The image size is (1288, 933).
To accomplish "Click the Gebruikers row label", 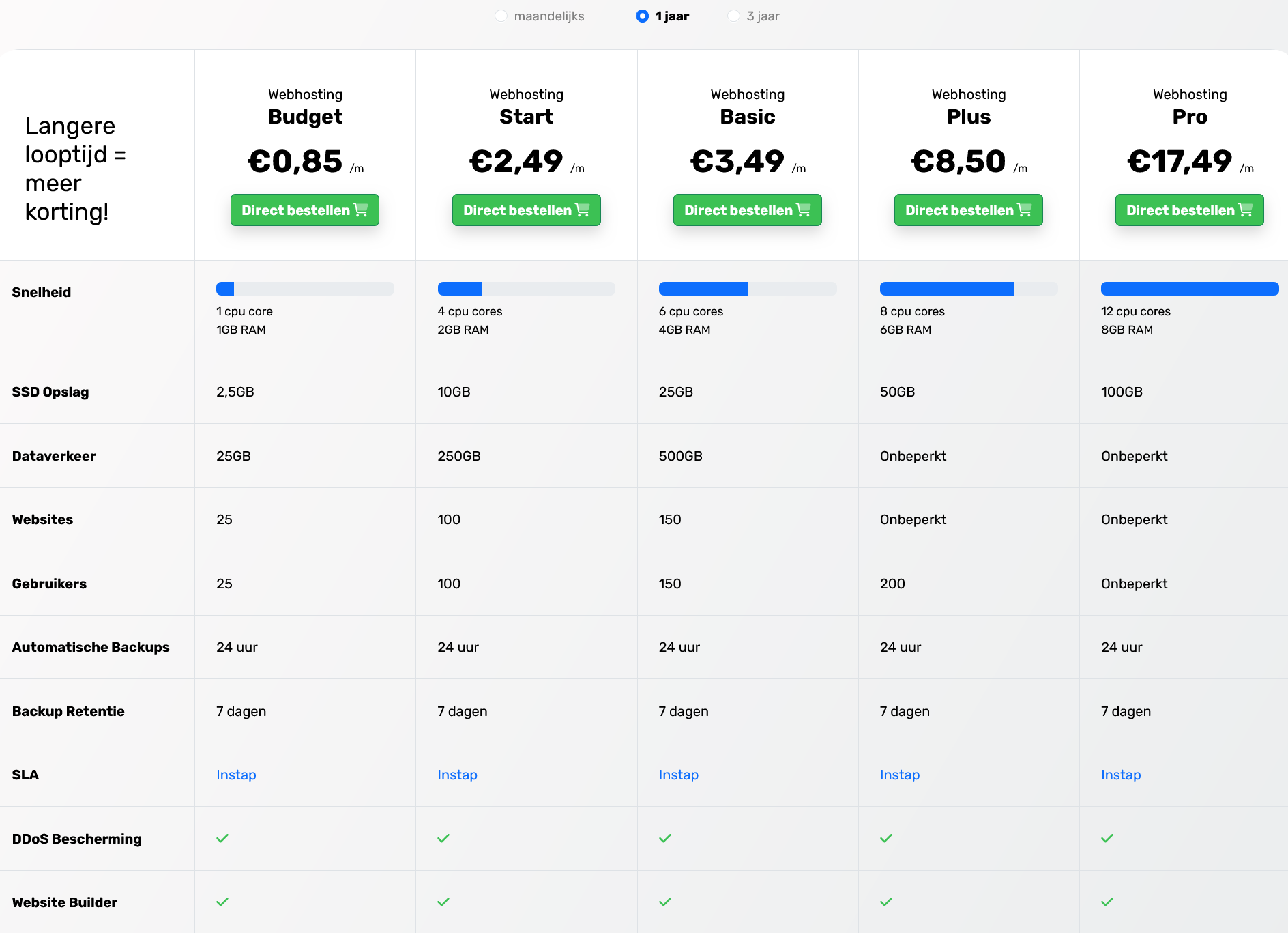I will (49, 584).
